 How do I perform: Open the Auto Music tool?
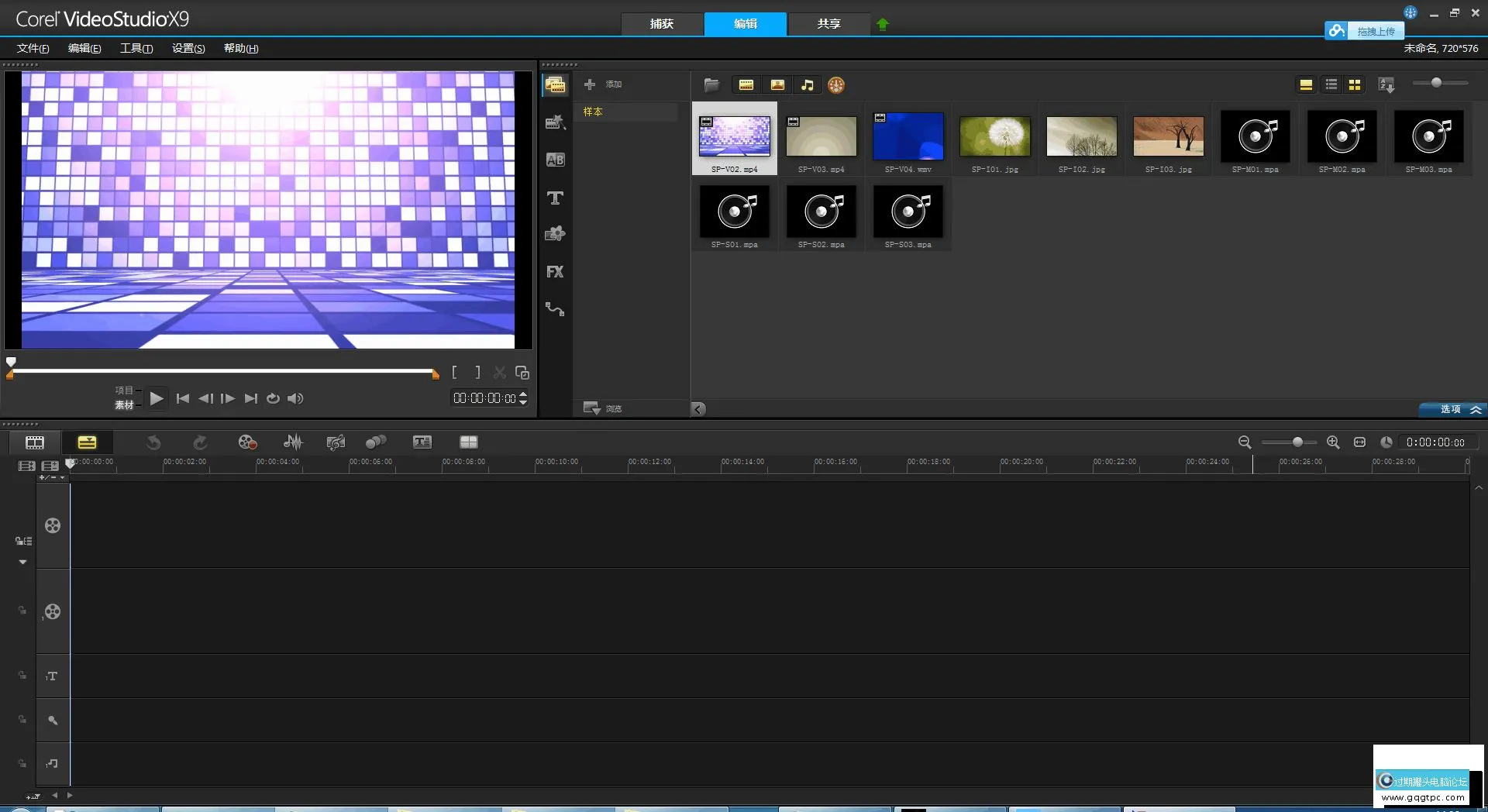tap(336, 442)
